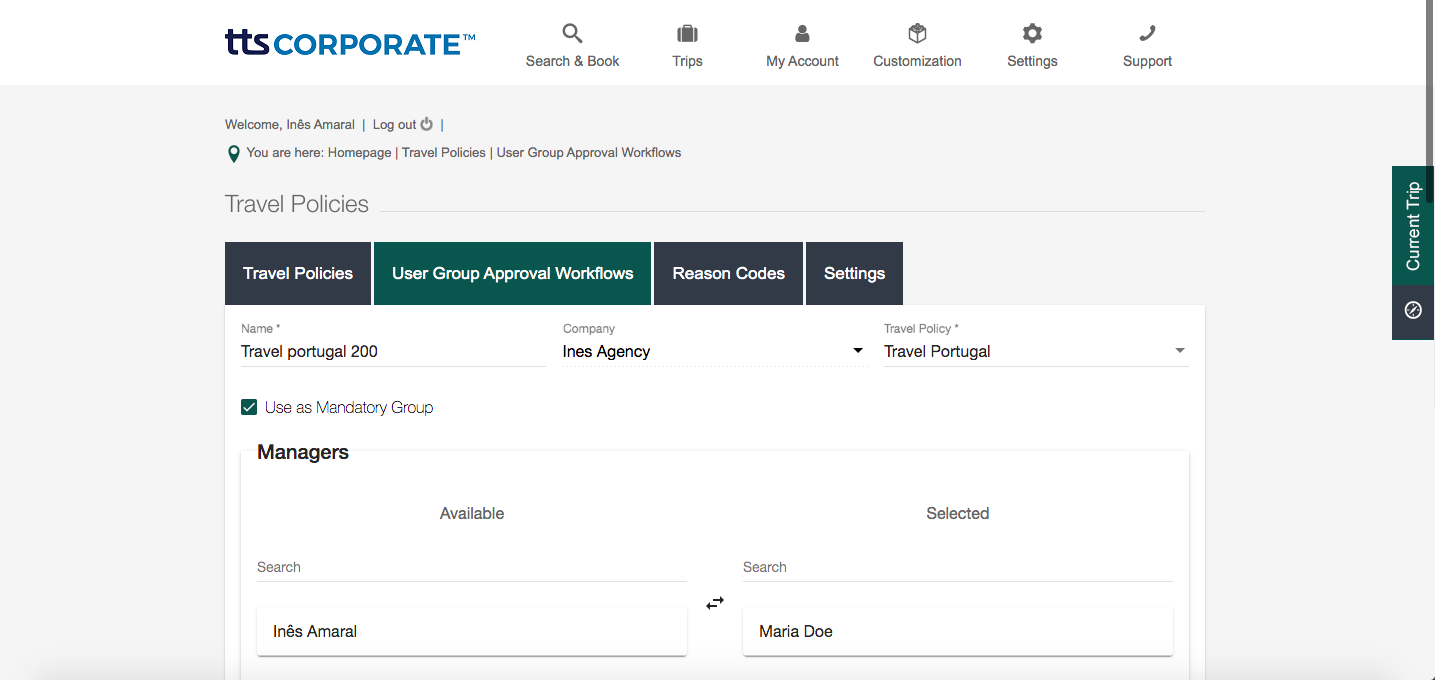The height and width of the screenshot is (680, 1435).
Task: Click the Log out power icon
Action: click(x=427, y=125)
